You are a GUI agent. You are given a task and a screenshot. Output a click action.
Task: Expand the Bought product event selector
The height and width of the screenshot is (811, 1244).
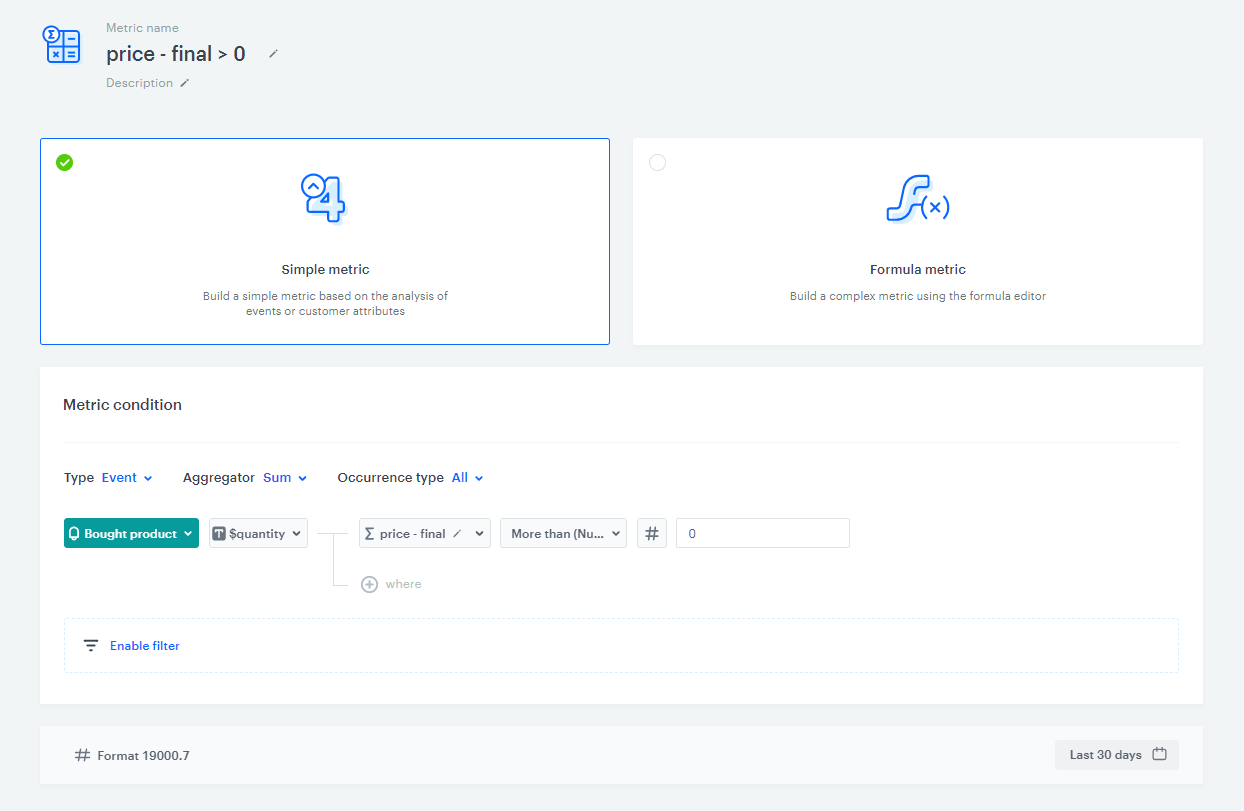(x=131, y=534)
